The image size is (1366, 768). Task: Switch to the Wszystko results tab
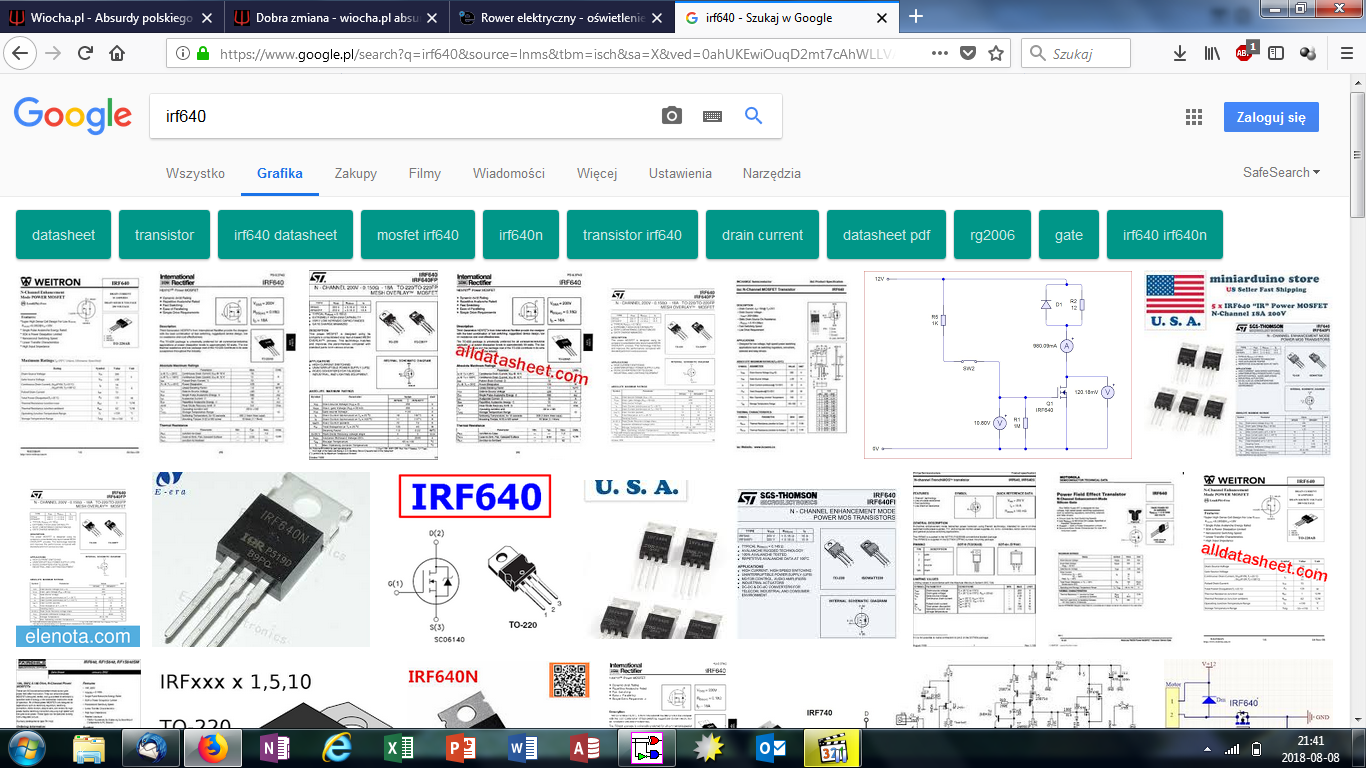point(195,173)
